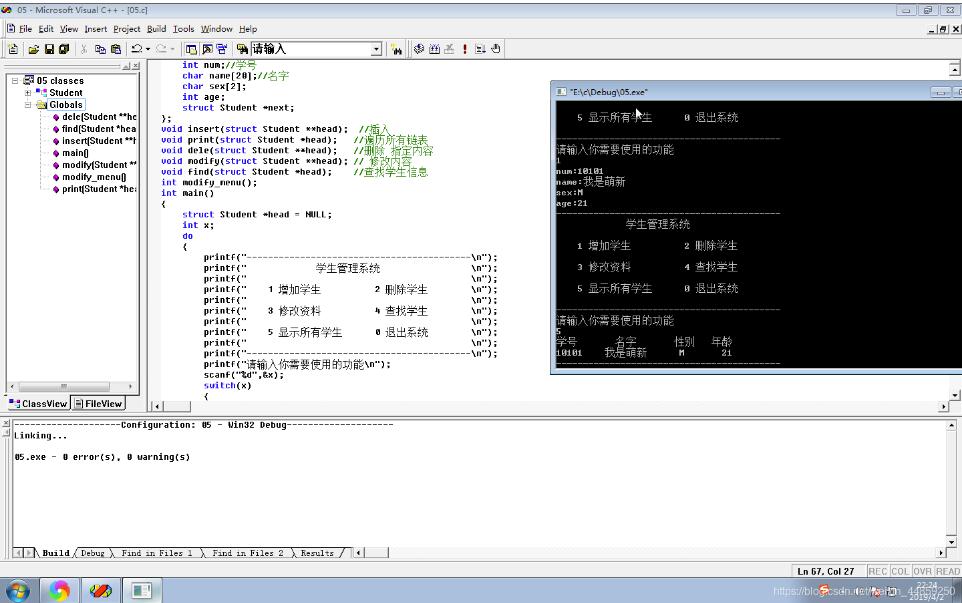Select main() in the class tree
This screenshot has height=603, width=962.
click(x=75, y=153)
